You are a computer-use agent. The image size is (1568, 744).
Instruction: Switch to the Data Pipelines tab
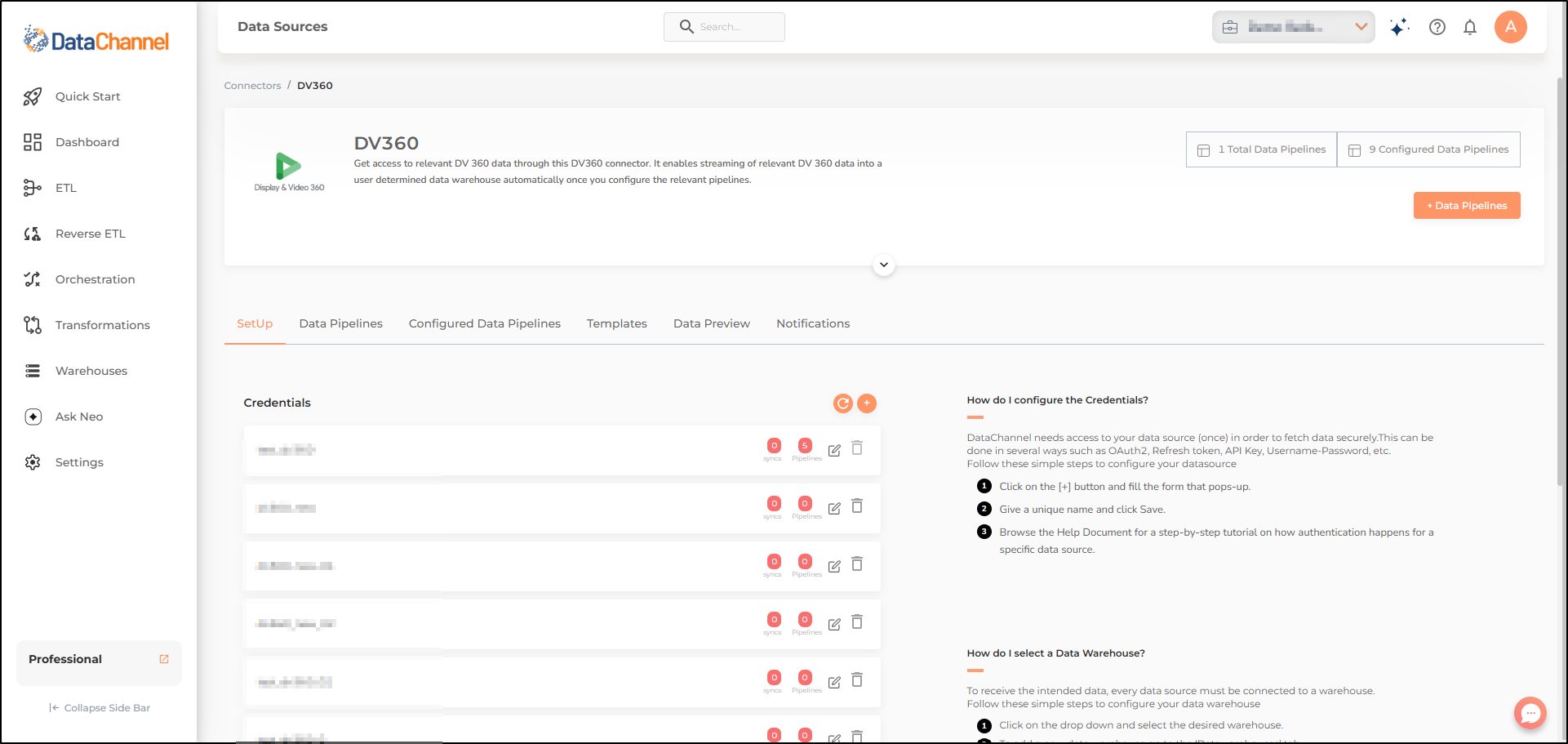[341, 323]
